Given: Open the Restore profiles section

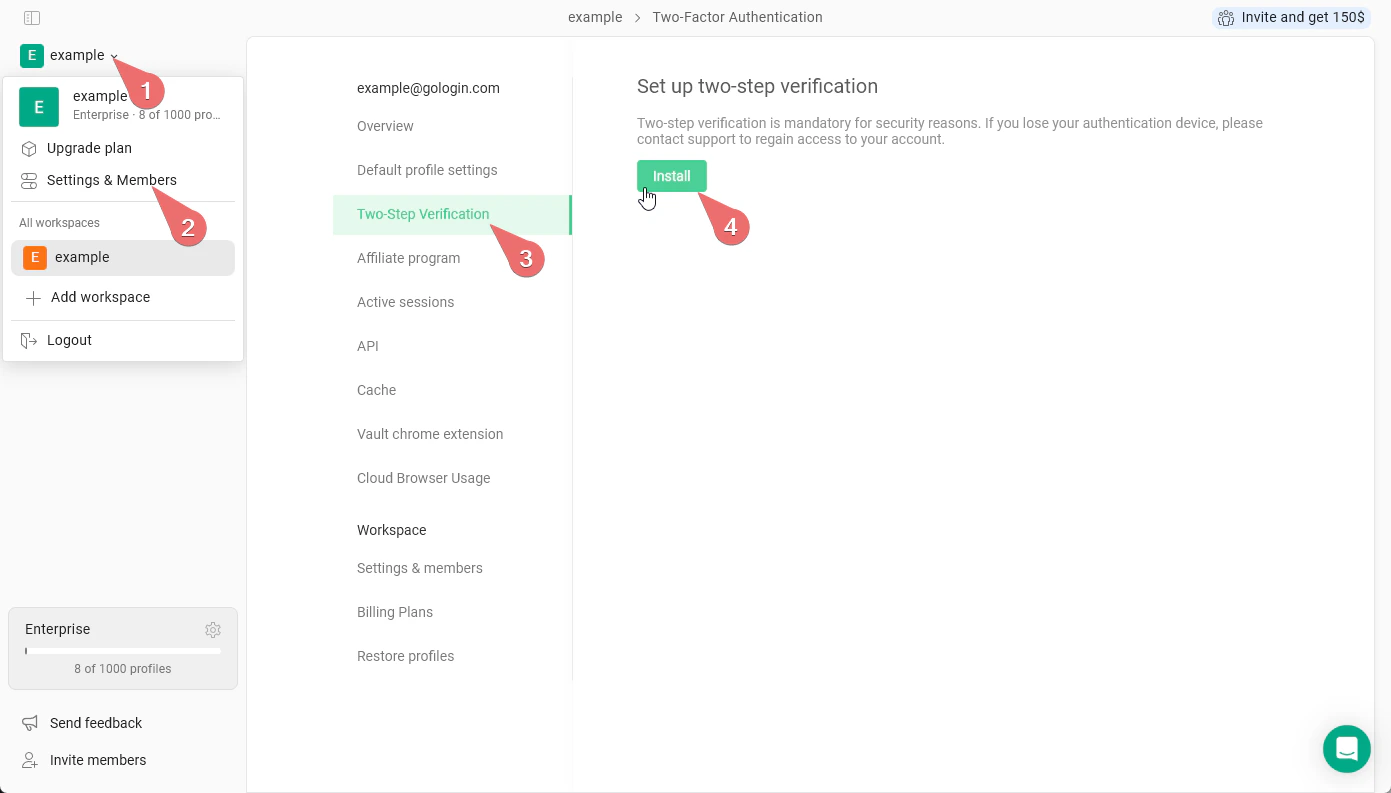Looking at the screenshot, I should [x=405, y=656].
